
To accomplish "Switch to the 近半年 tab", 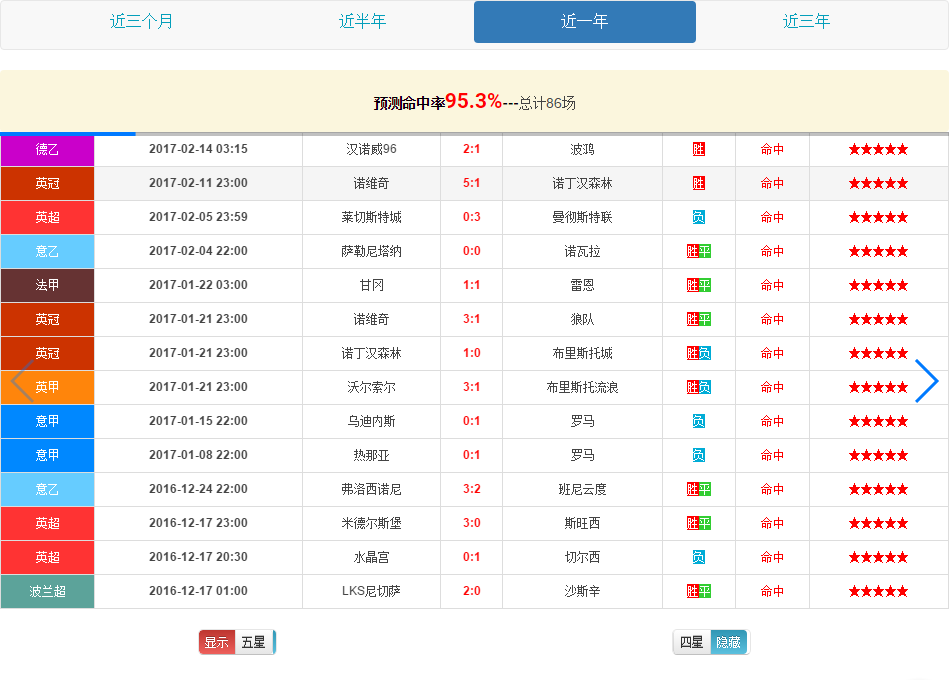I will (363, 22).
